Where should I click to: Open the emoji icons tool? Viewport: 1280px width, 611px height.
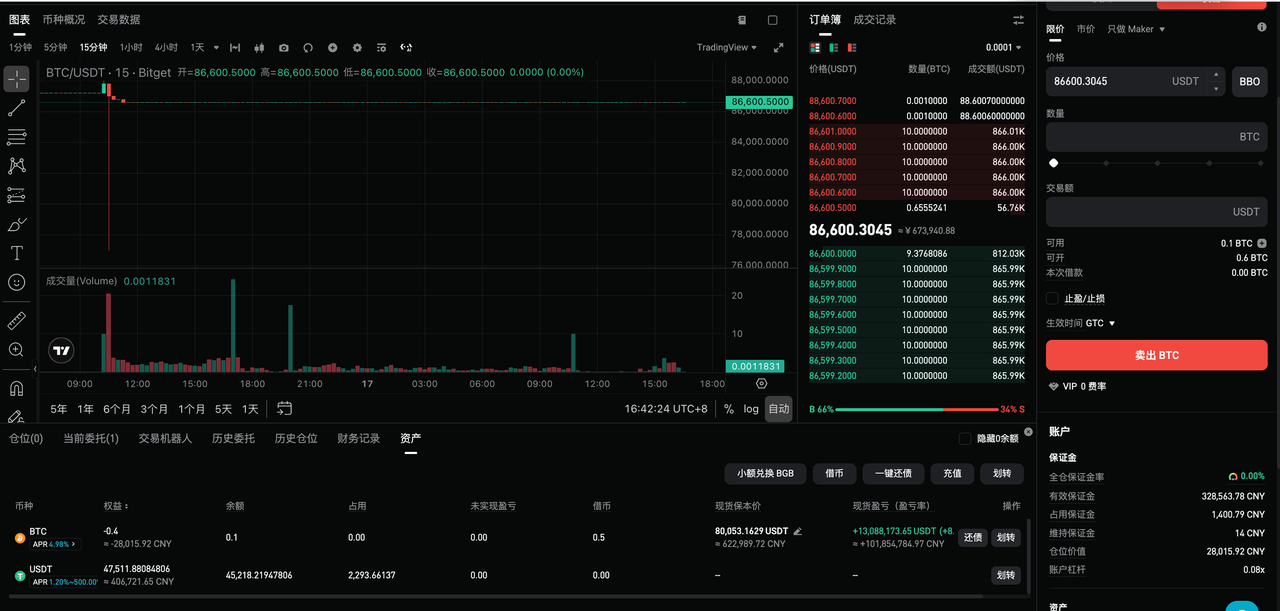[x=17, y=282]
